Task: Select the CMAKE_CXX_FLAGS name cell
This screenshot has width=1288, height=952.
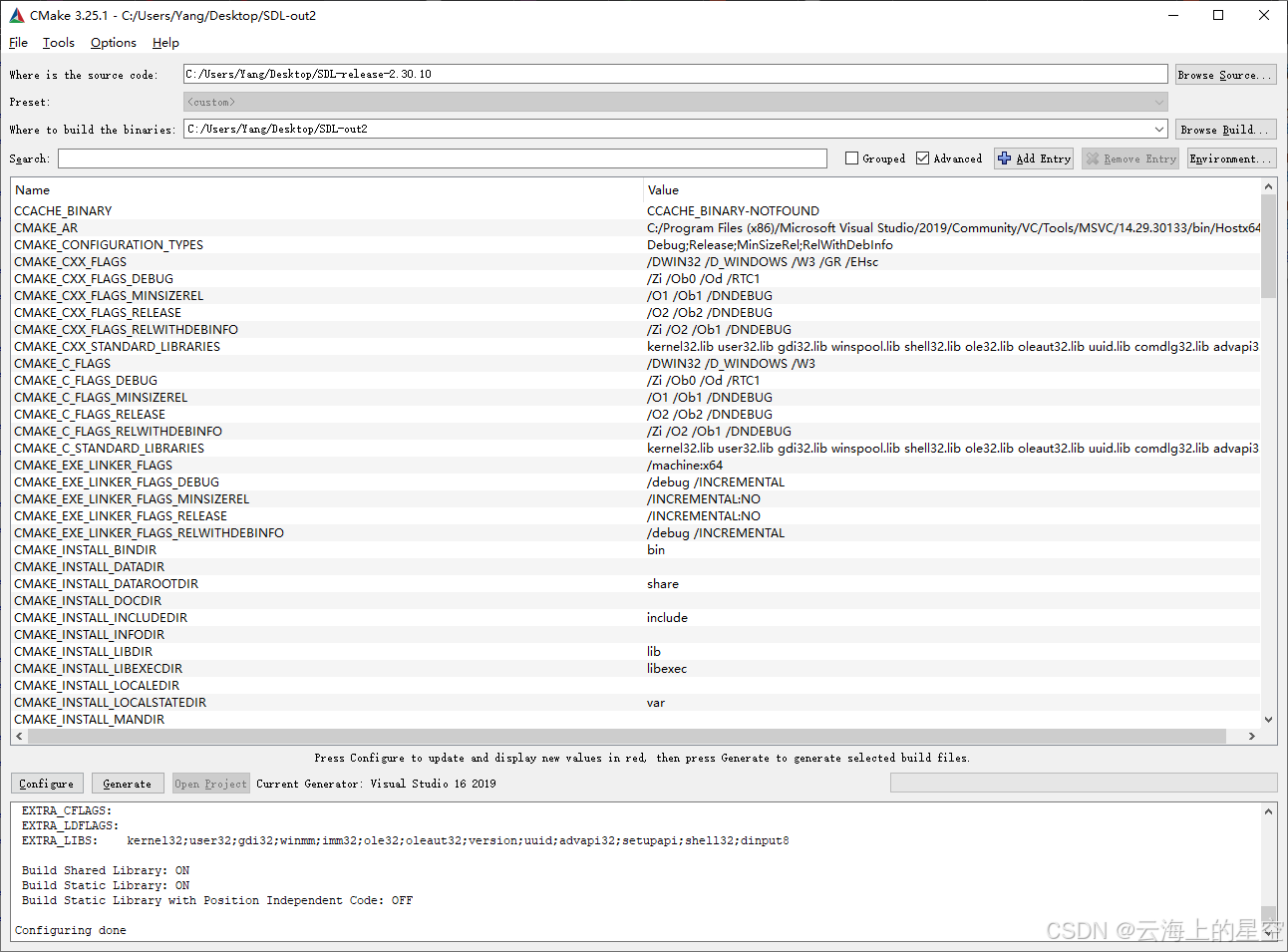Action: tap(70, 261)
